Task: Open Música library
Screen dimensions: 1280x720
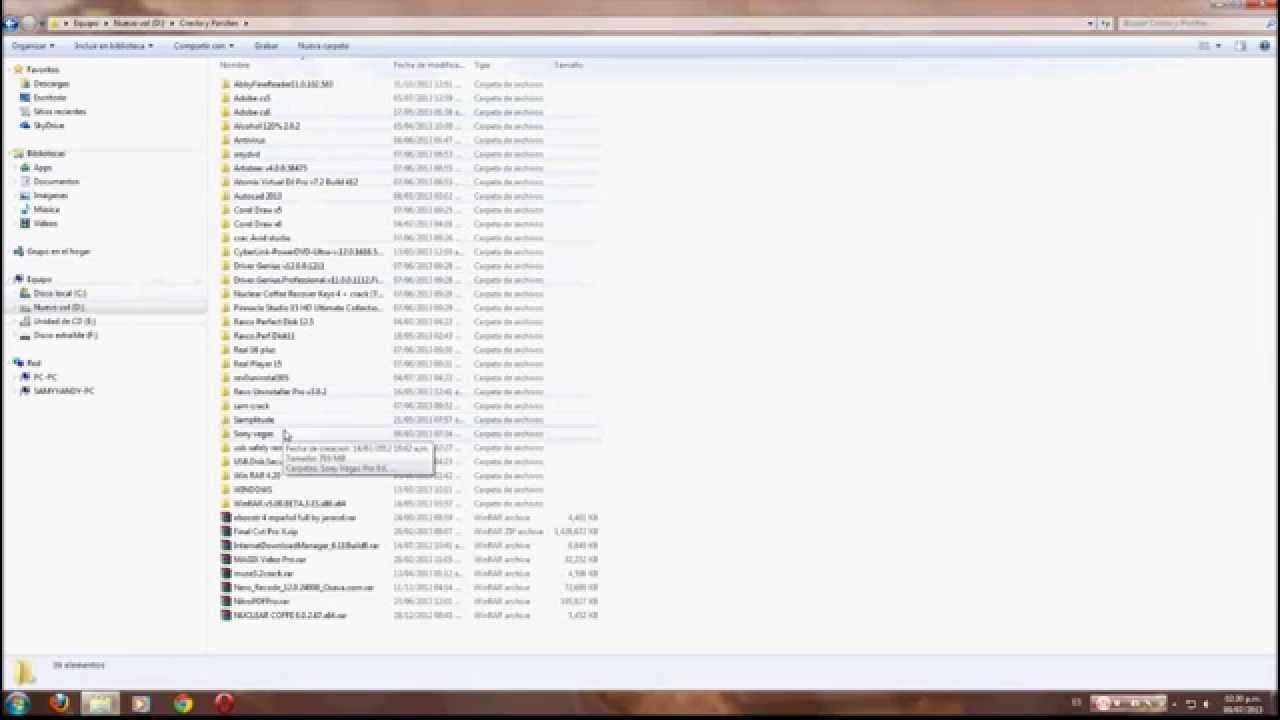Action: (46, 210)
